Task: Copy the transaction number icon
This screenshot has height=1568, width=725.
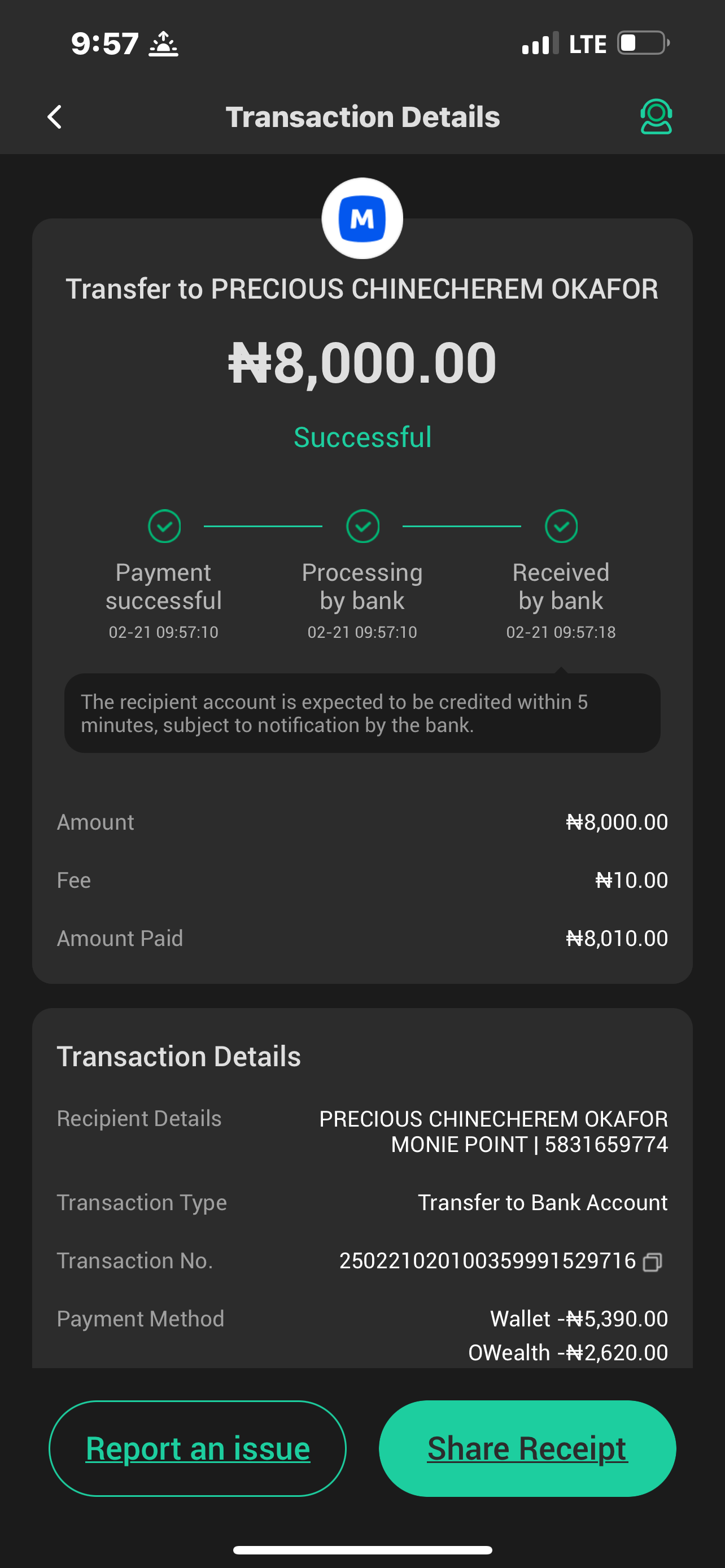Action: [x=653, y=1262]
